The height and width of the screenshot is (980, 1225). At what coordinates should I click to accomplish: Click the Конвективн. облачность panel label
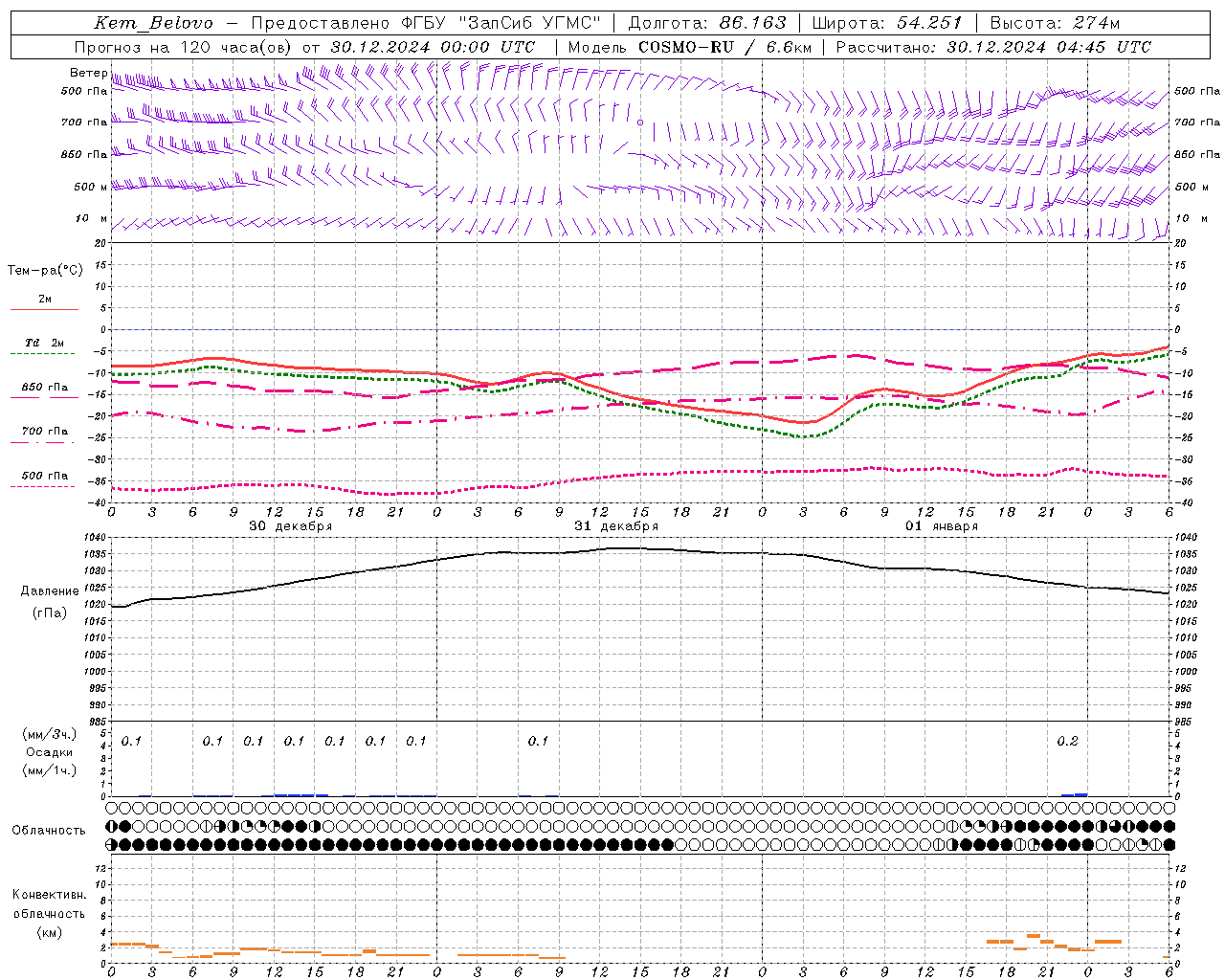[49, 913]
